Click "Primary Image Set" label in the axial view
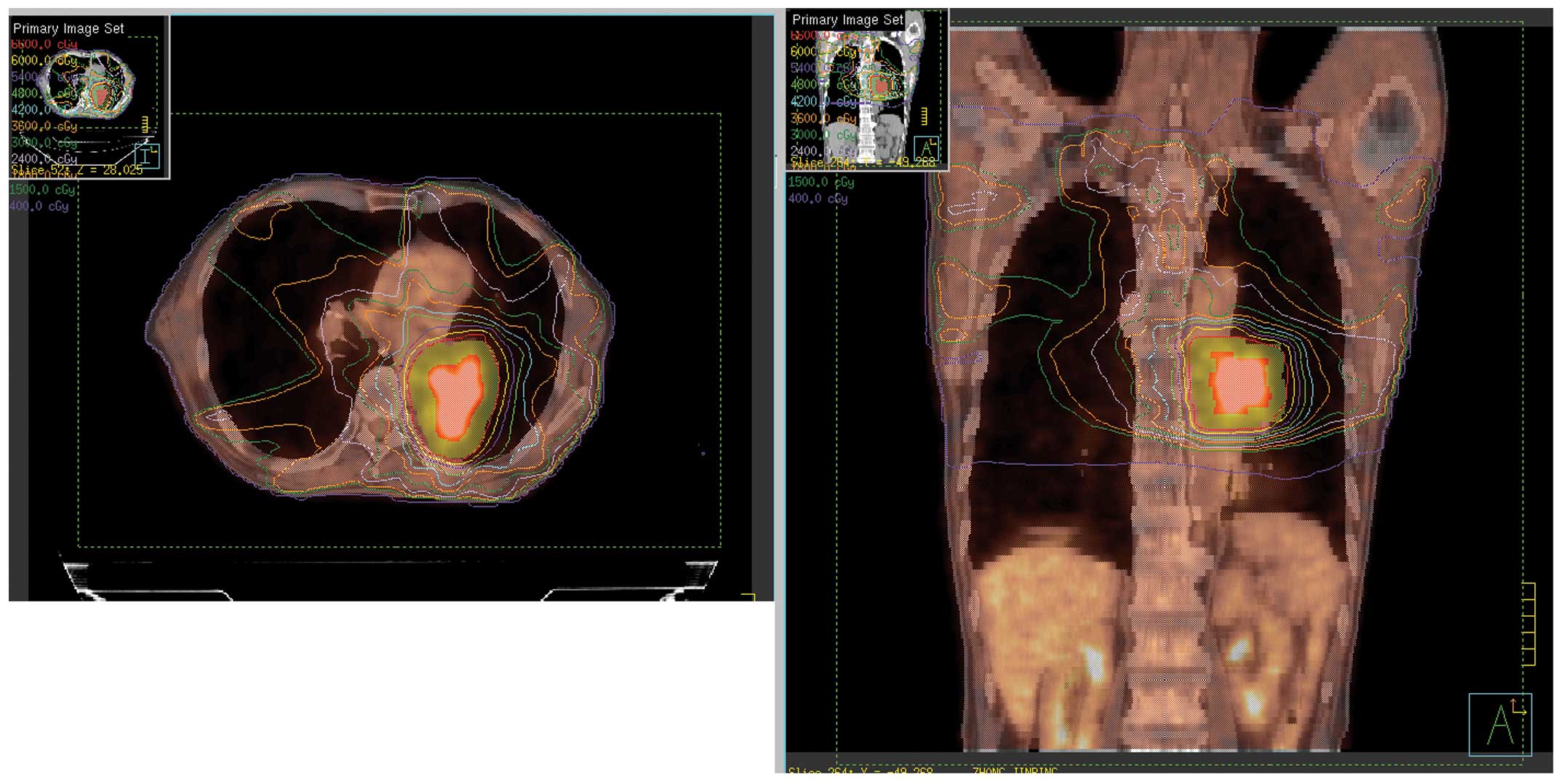The height and width of the screenshot is (784, 1564). pyautogui.click(x=68, y=28)
